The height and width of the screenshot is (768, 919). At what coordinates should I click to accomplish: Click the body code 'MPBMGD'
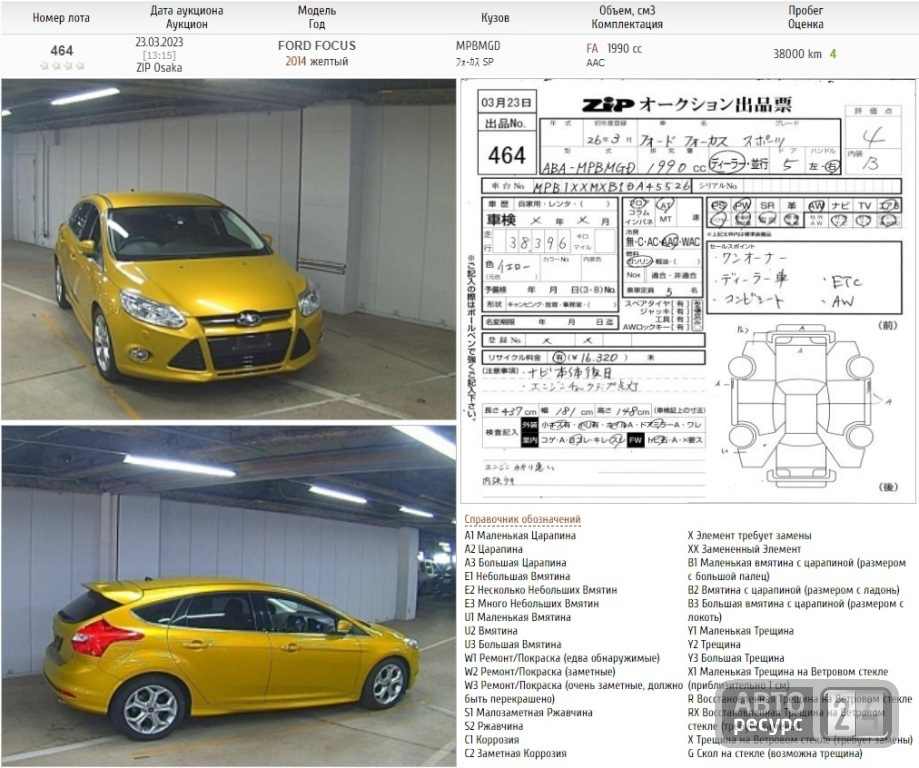[478, 46]
